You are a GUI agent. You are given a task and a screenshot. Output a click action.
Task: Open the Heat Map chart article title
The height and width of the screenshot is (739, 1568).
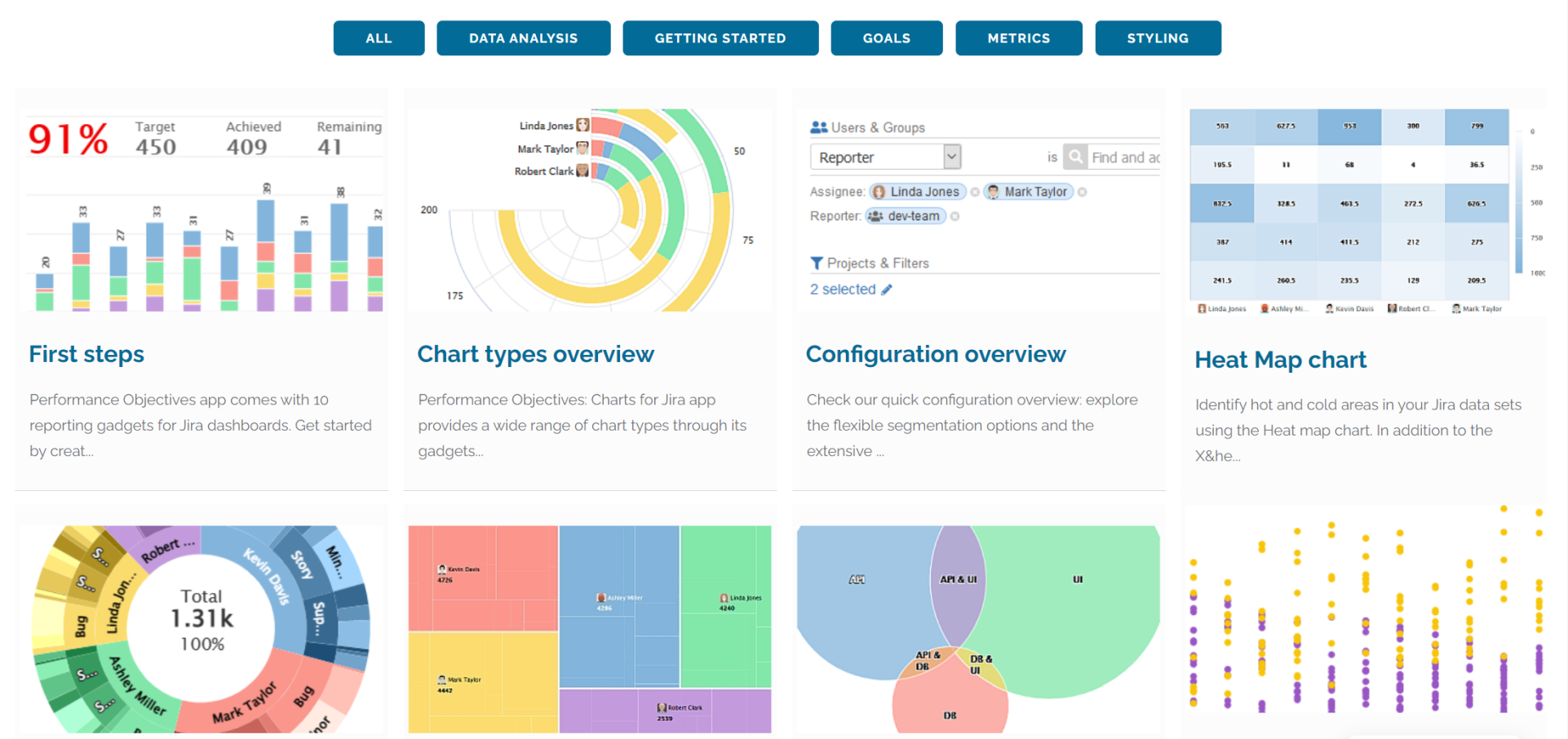(1280, 360)
